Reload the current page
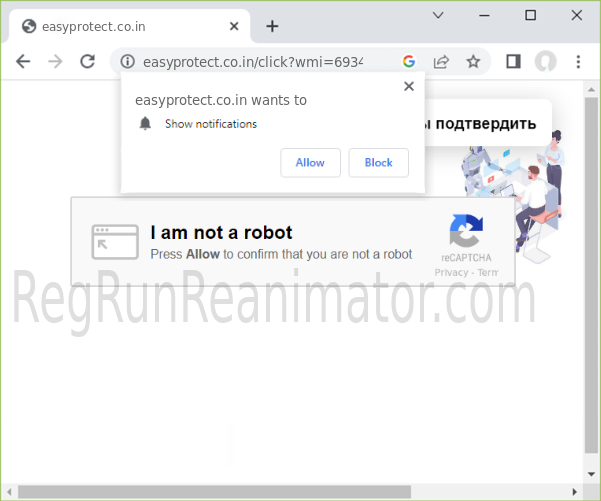 87,61
